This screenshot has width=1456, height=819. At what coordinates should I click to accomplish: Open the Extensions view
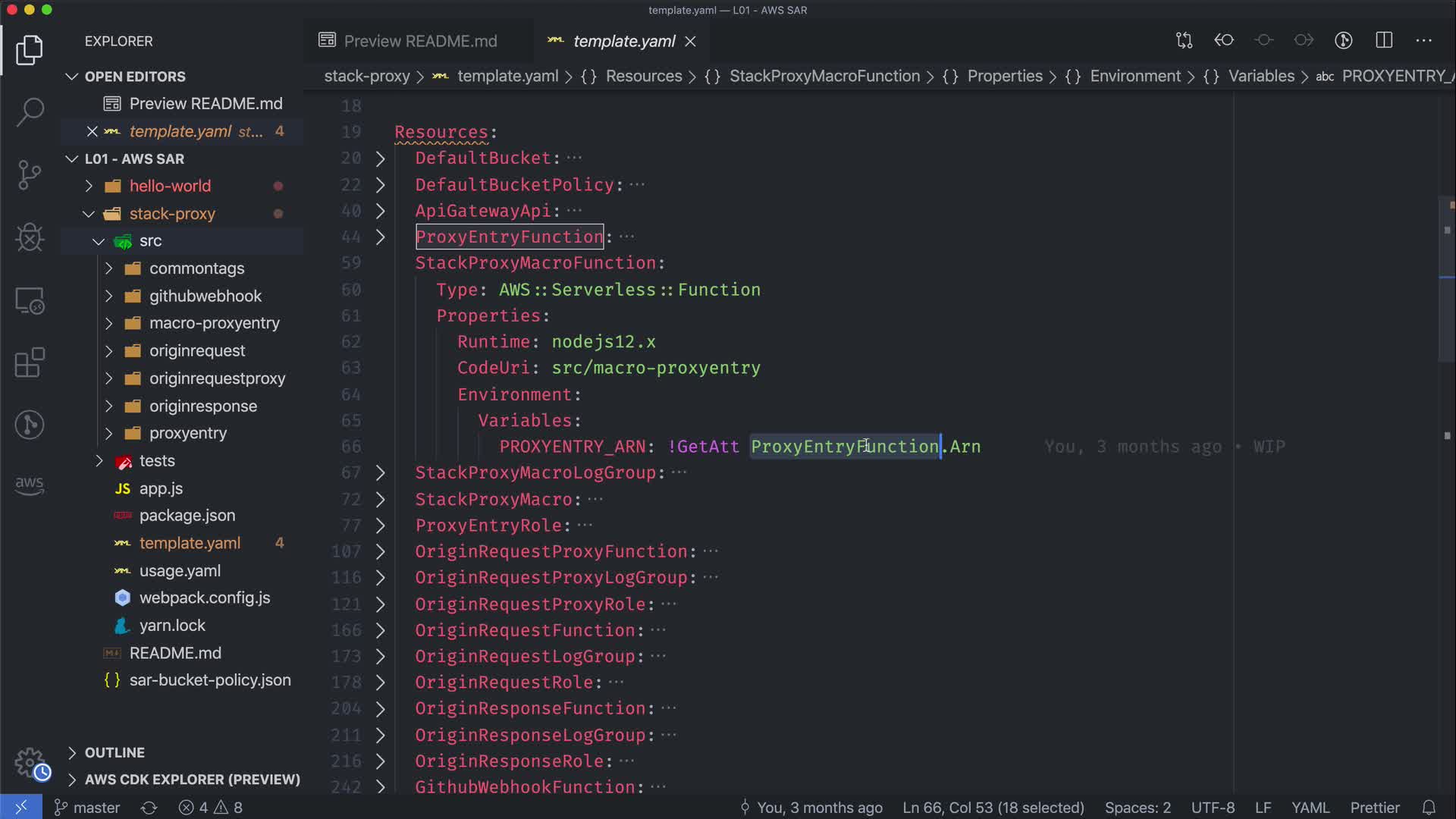pyautogui.click(x=30, y=362)
